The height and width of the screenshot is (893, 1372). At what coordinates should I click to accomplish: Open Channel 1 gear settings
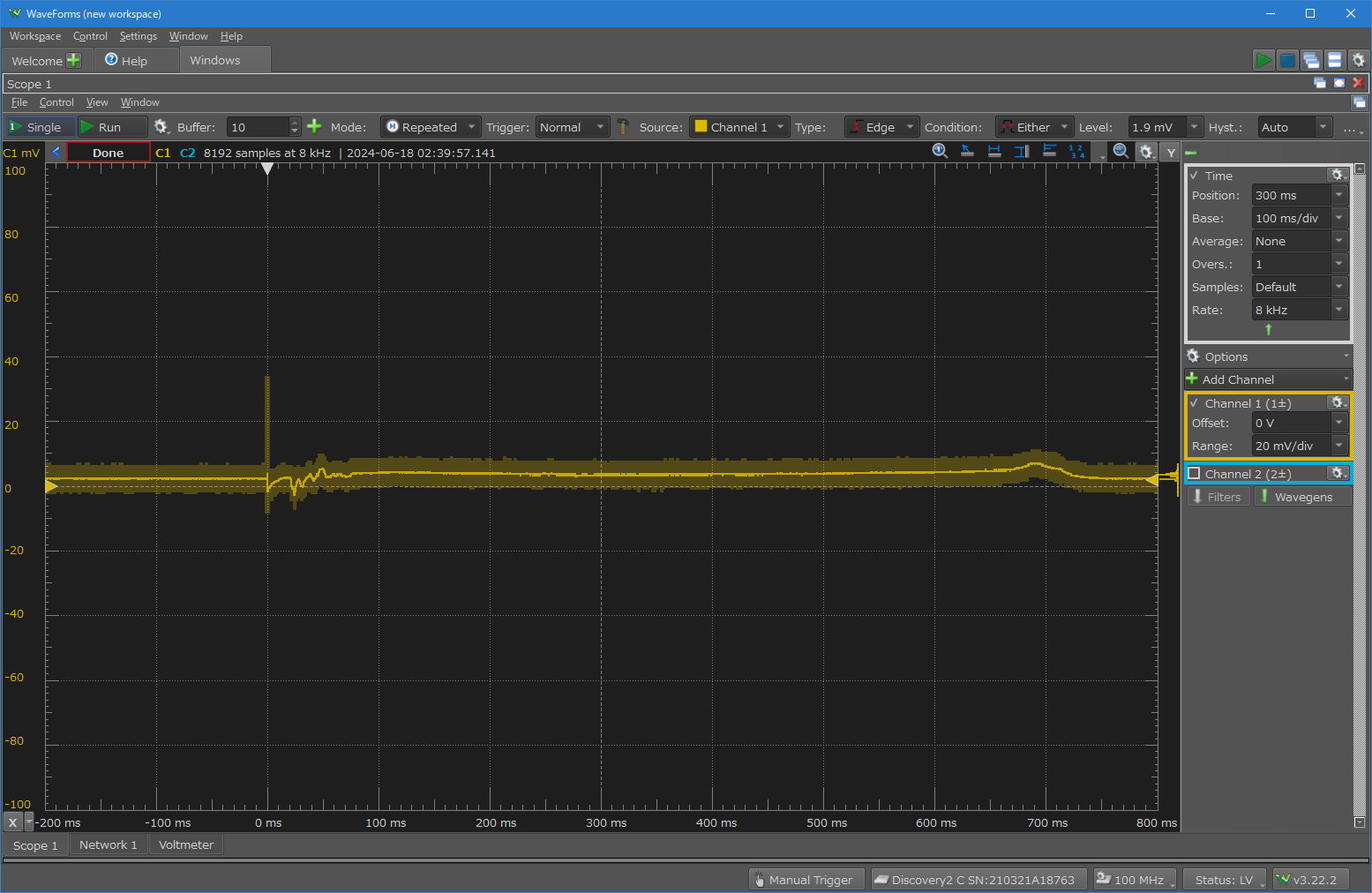coord(1338,402)
